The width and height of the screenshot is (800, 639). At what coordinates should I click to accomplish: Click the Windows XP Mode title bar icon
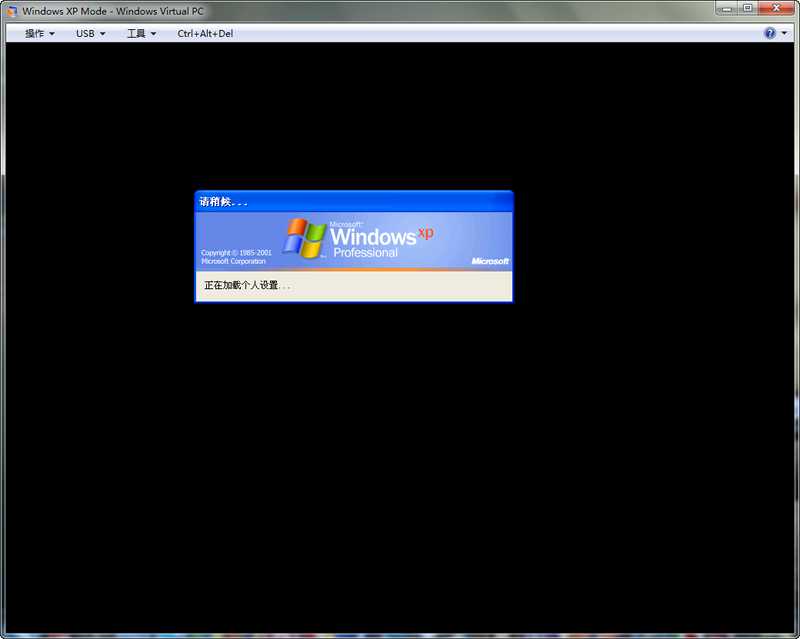(x=11, y=11)
